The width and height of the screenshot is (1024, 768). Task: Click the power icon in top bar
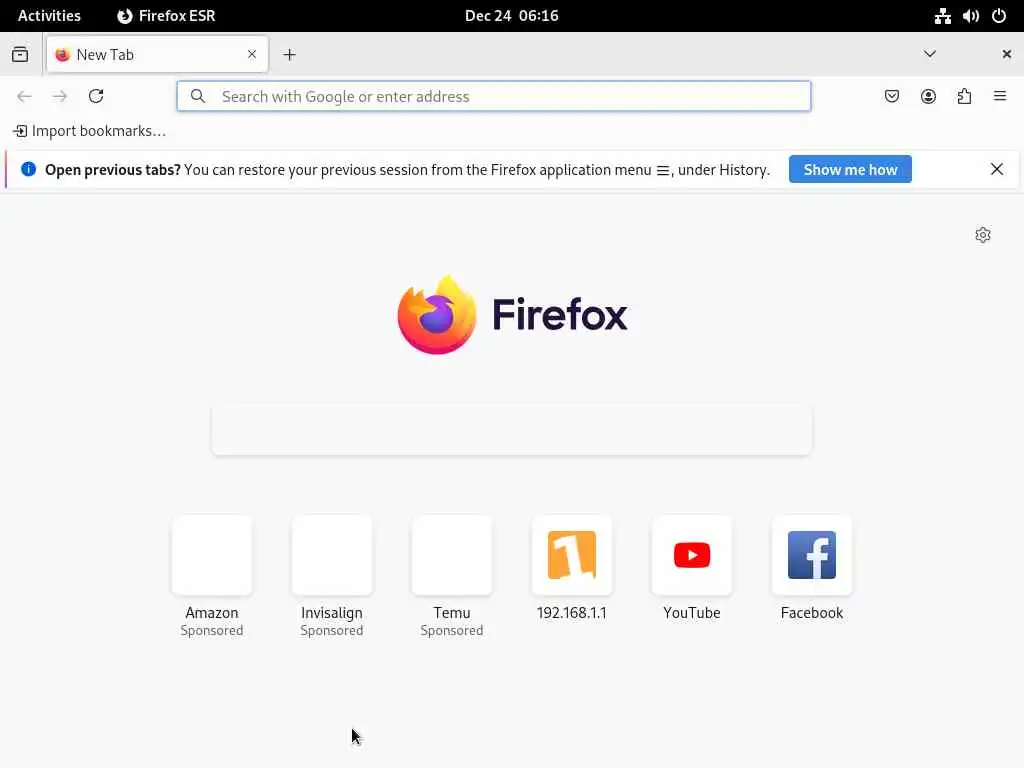tap(999, 16)
